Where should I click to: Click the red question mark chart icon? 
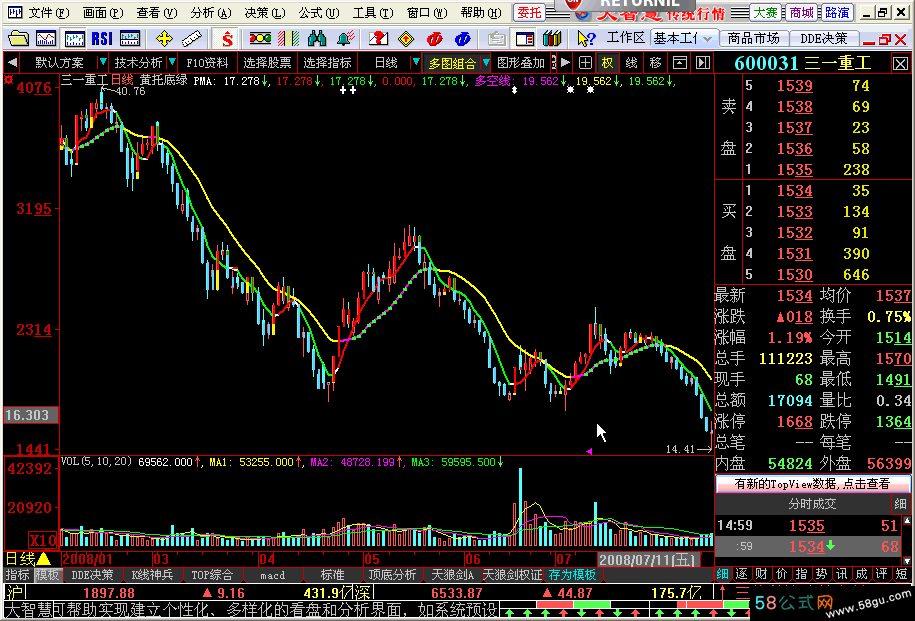click(x=378, y=39)
